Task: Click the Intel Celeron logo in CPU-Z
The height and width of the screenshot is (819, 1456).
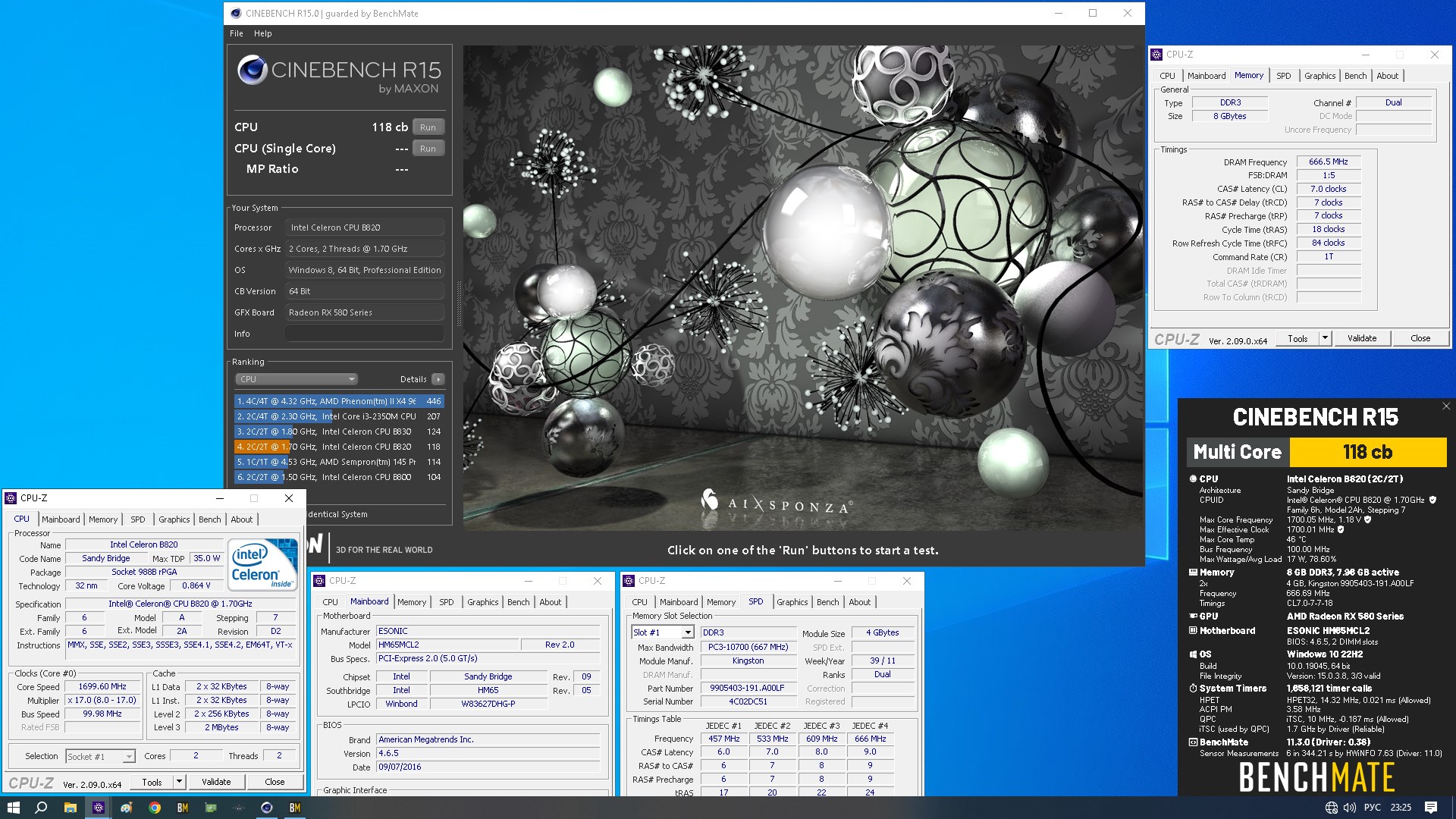Action: tap(262, 564)
